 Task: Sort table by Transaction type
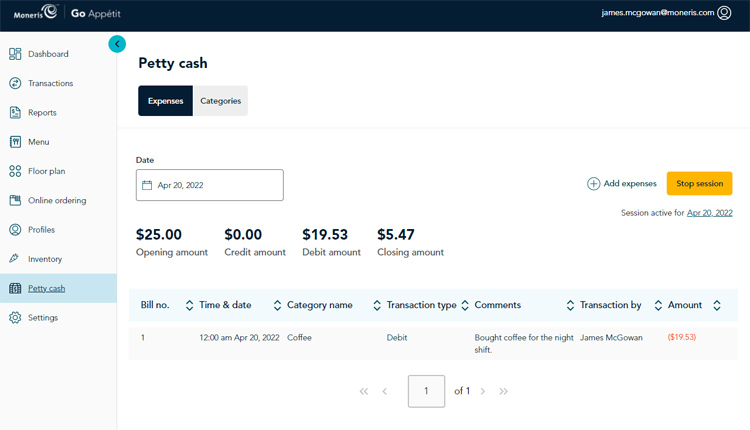pyautogui.click(x=465, y=305)
